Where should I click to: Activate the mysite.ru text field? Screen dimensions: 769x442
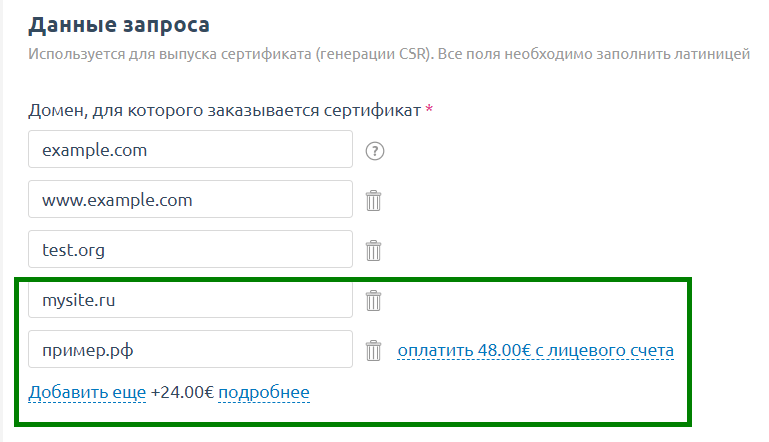190,299
